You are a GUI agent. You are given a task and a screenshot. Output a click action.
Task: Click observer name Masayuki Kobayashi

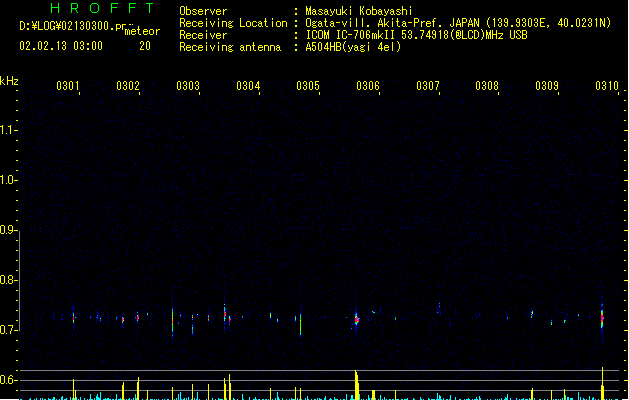[359, 11]
